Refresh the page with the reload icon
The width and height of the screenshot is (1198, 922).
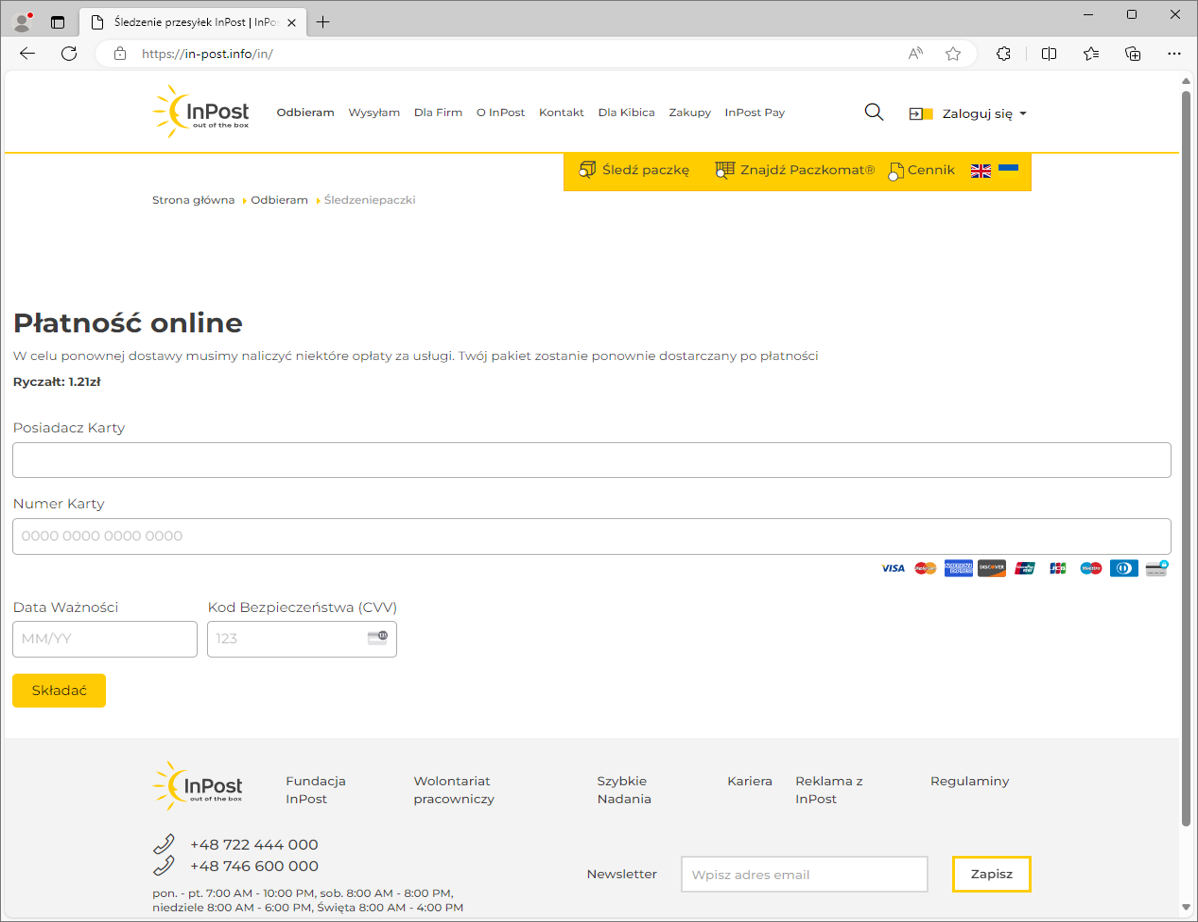point(69,54)
